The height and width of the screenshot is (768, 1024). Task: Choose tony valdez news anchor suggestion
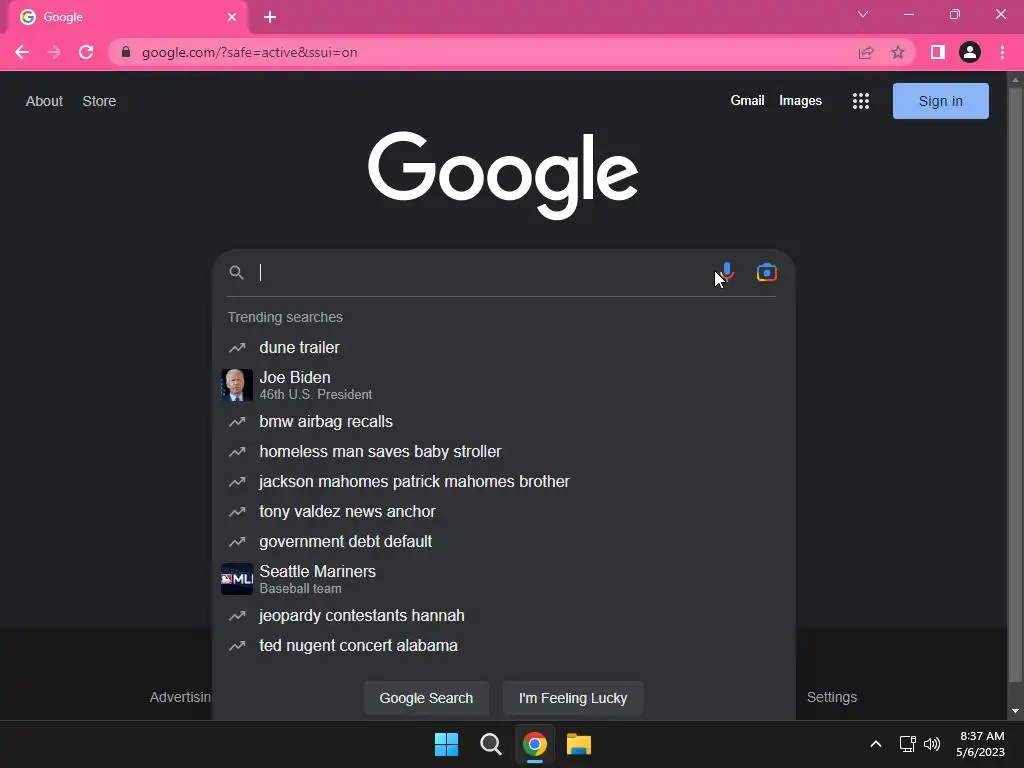[x=504, y=512]
